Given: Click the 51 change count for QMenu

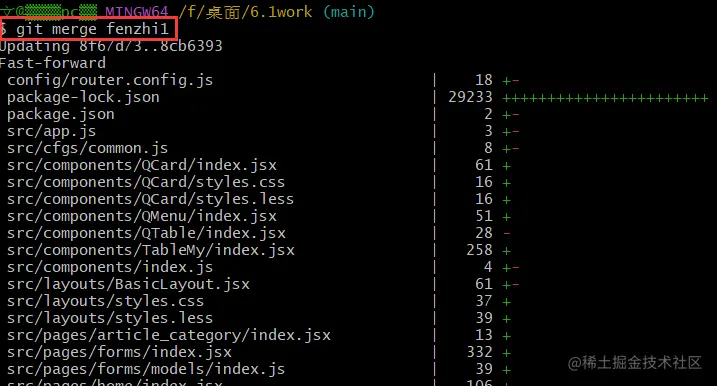Looking at the screenshot, I should pyautogui.click(x=484, y=216).
